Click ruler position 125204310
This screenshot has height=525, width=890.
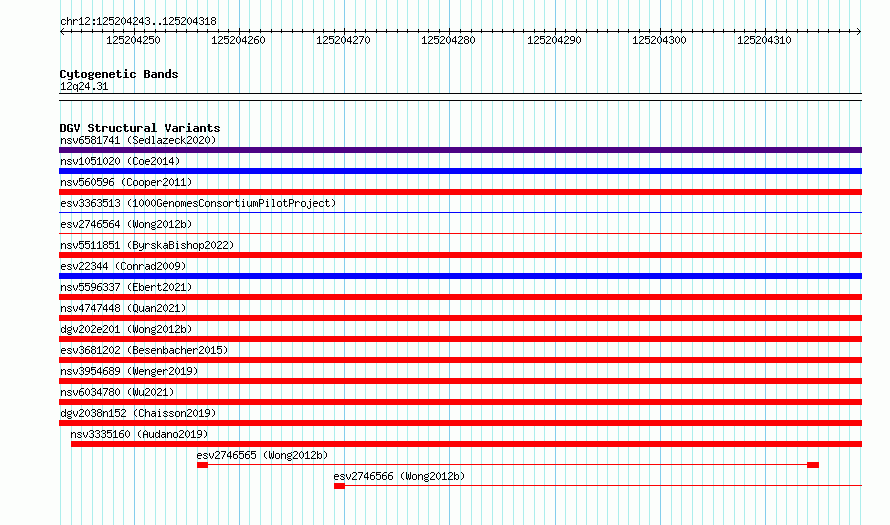click(x=764, y=40)
